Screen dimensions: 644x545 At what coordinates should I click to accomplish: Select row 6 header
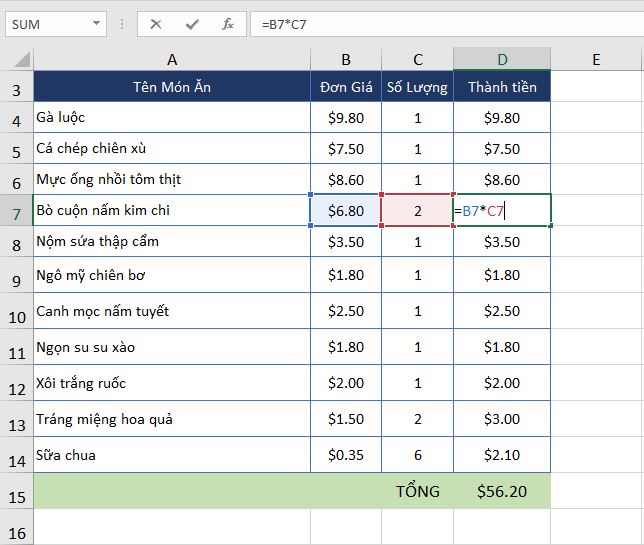[16, 179]
